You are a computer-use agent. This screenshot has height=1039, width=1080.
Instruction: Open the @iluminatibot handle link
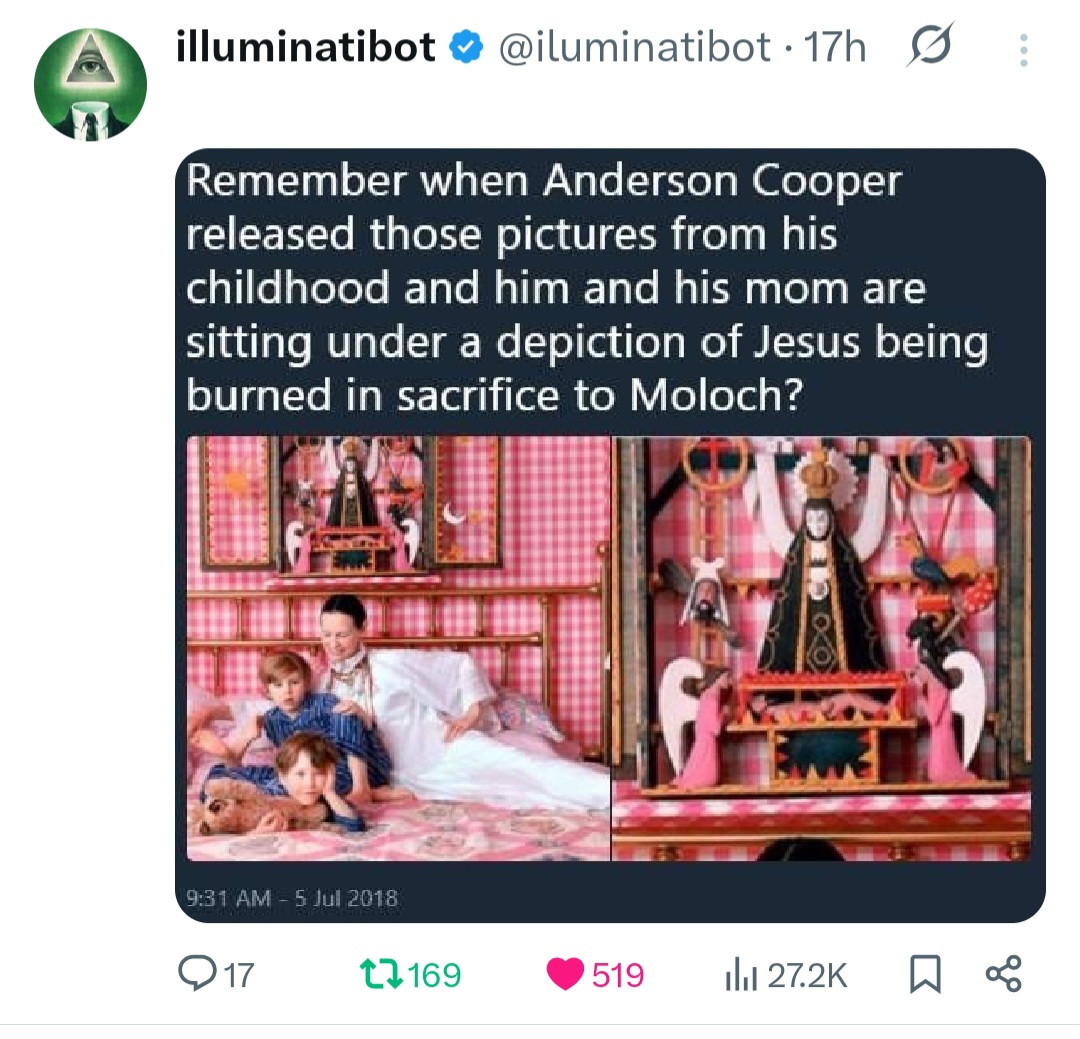point(634,47)
